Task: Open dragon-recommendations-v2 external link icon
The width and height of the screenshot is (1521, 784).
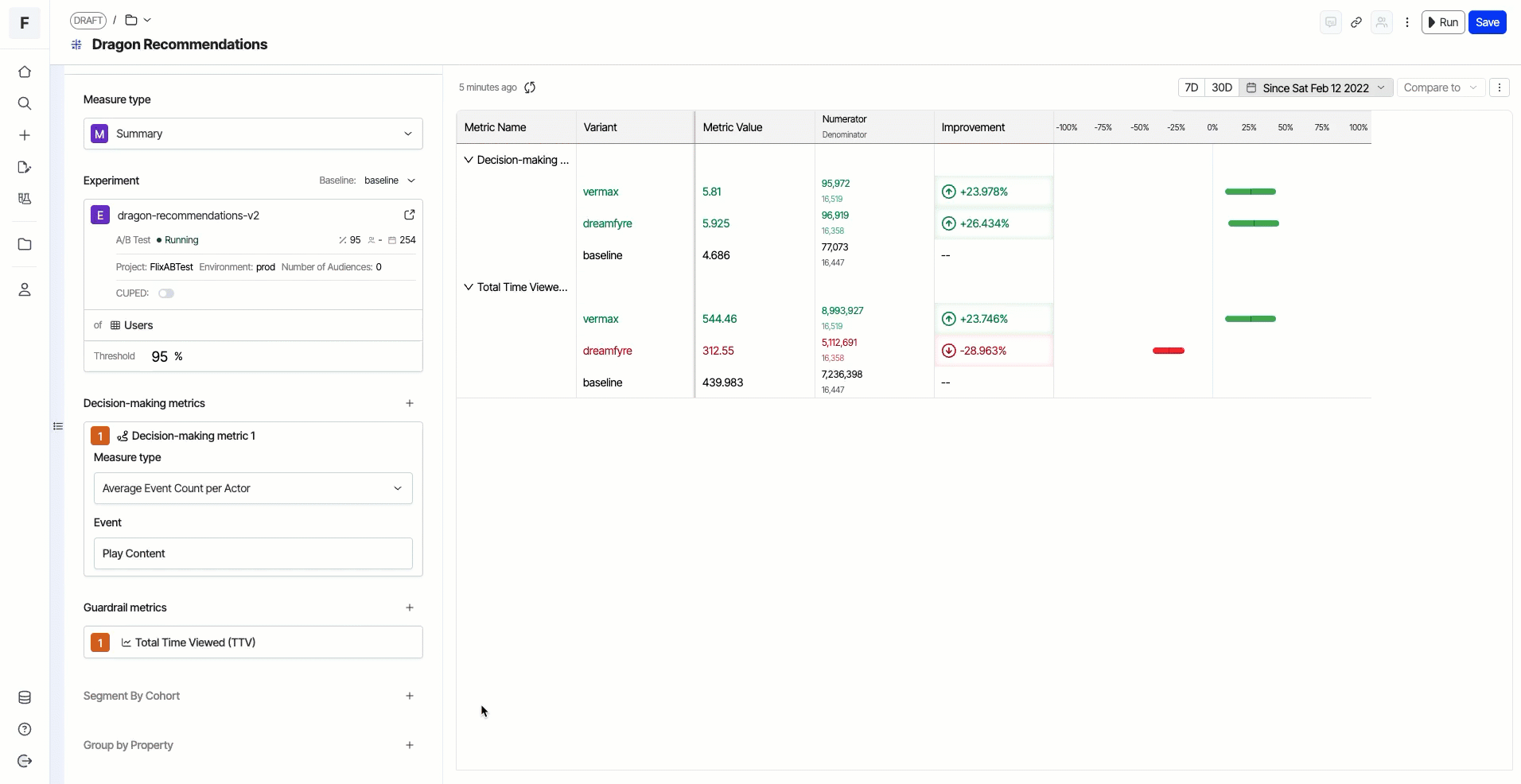Action: [410, 215]
